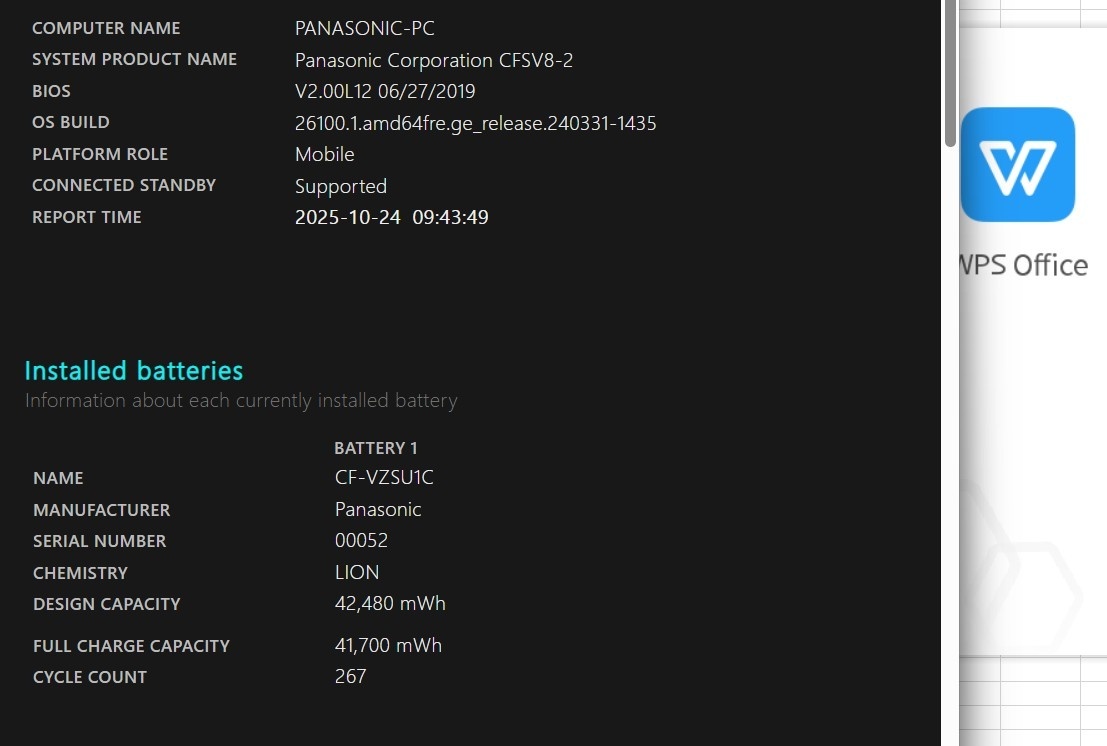Viewport: 1107px width, 746px height.
Task: Select the cycle count value 267
Action: [x=350, y=677]
